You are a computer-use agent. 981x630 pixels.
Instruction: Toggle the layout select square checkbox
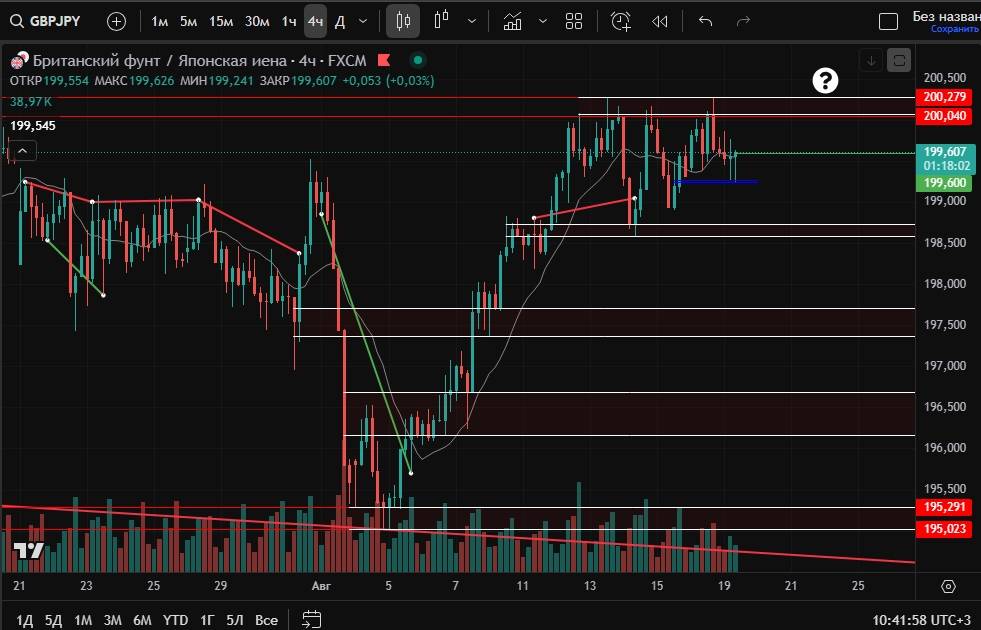pos(888,22)
